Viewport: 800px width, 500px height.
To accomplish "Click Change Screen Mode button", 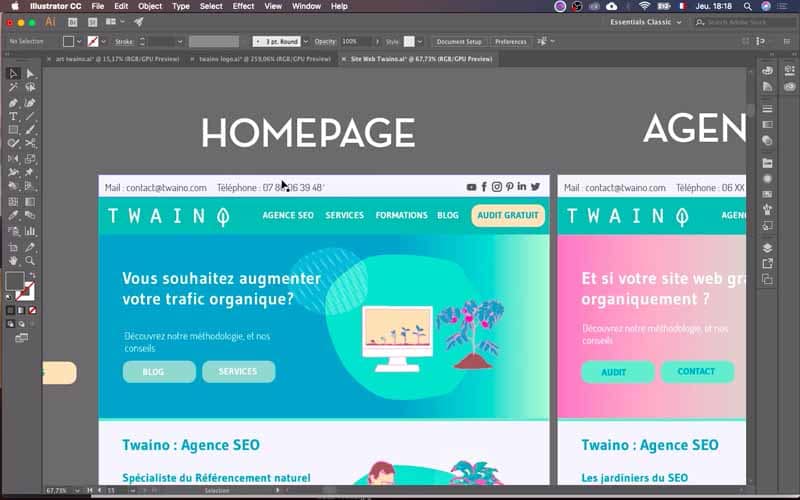I will 21,338.
